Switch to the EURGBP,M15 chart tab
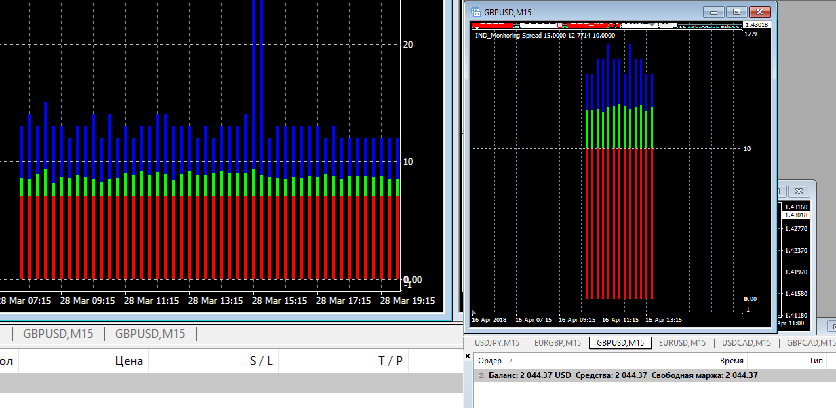Image resolution: width=836 pixels, height=408 pixels. point(558,342)
